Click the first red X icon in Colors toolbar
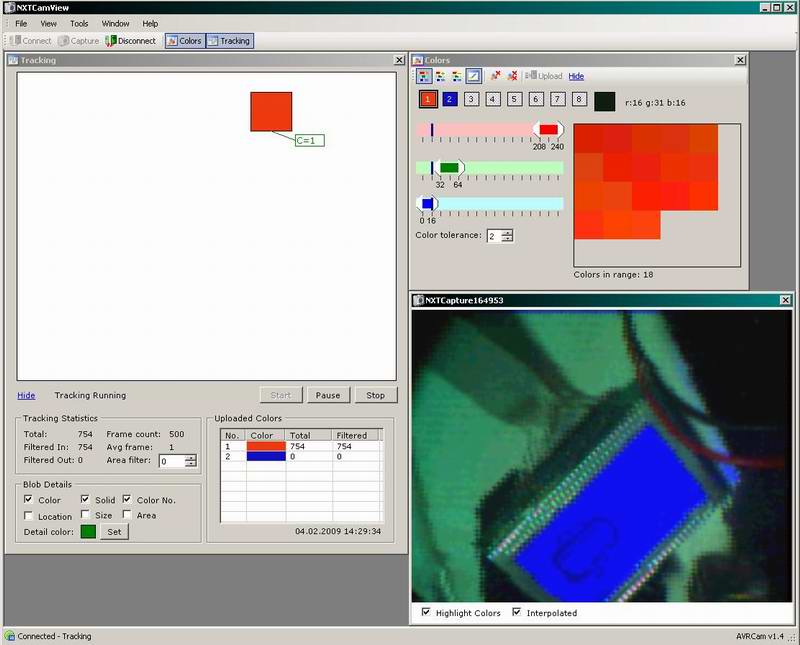This screenshot has height=645, width=800. pyautogui.click(x=496, y=76)
